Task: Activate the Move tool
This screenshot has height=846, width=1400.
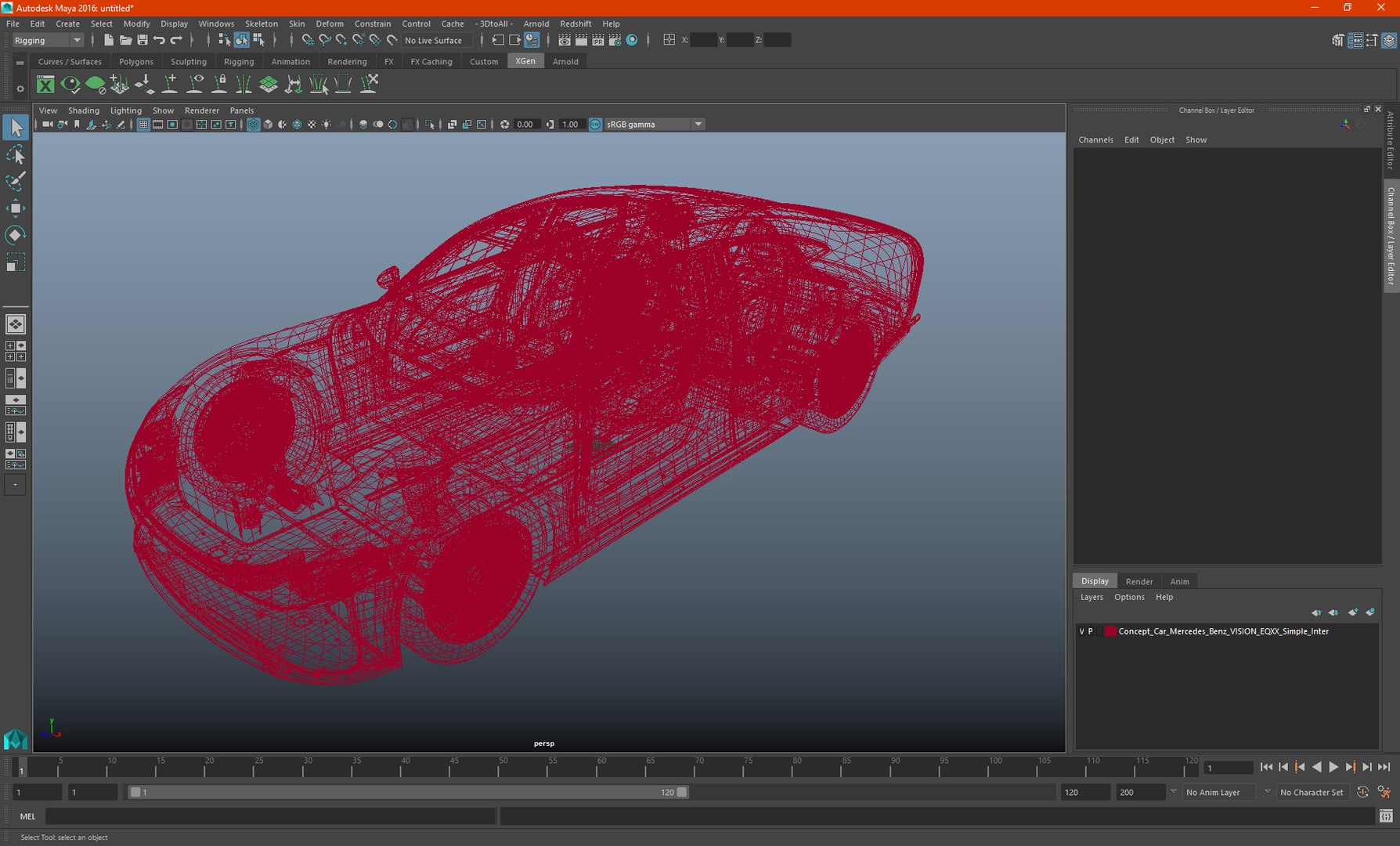Action: (15, 208)
